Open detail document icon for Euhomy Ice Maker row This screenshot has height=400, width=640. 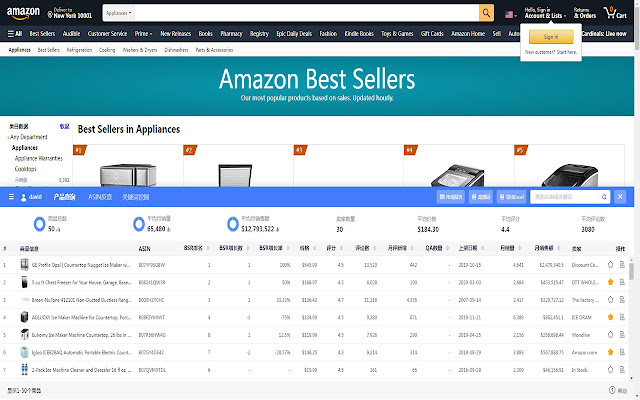(x=622, y=335)
